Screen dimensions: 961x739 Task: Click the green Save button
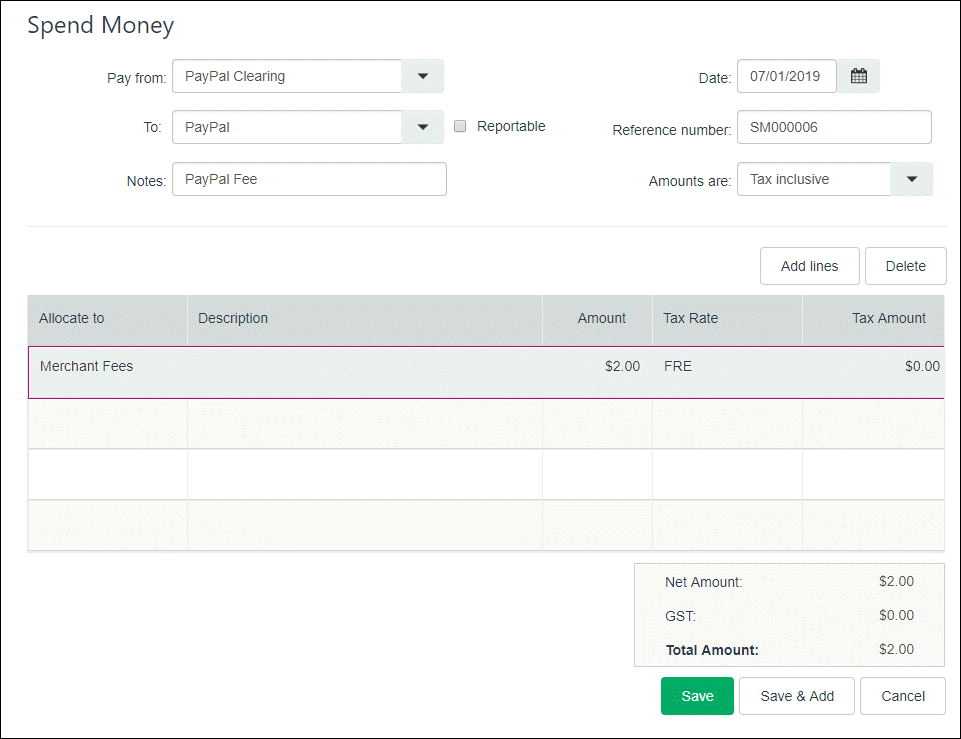[697, 696]
